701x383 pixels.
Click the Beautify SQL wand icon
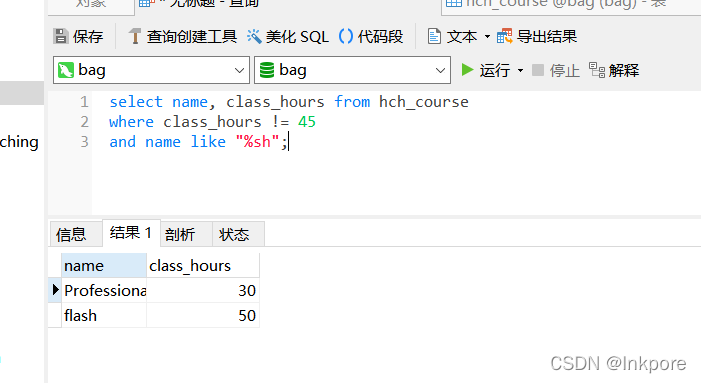pos(254,36)
